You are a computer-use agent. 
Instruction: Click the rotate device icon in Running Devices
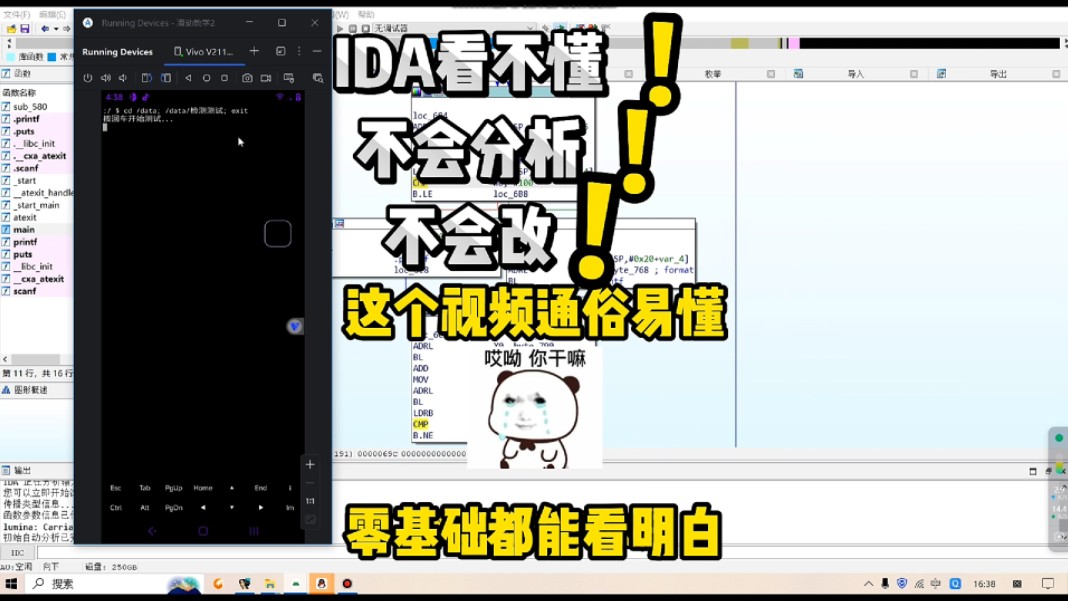(147, 78)
